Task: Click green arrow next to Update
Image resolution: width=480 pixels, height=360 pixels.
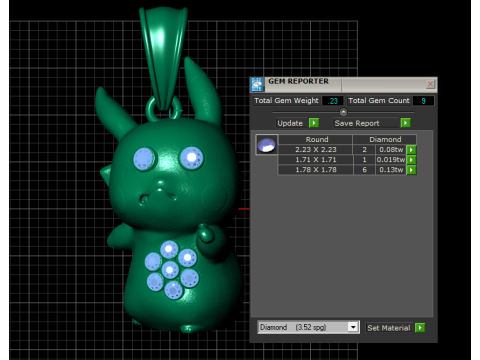Action: 314,123
